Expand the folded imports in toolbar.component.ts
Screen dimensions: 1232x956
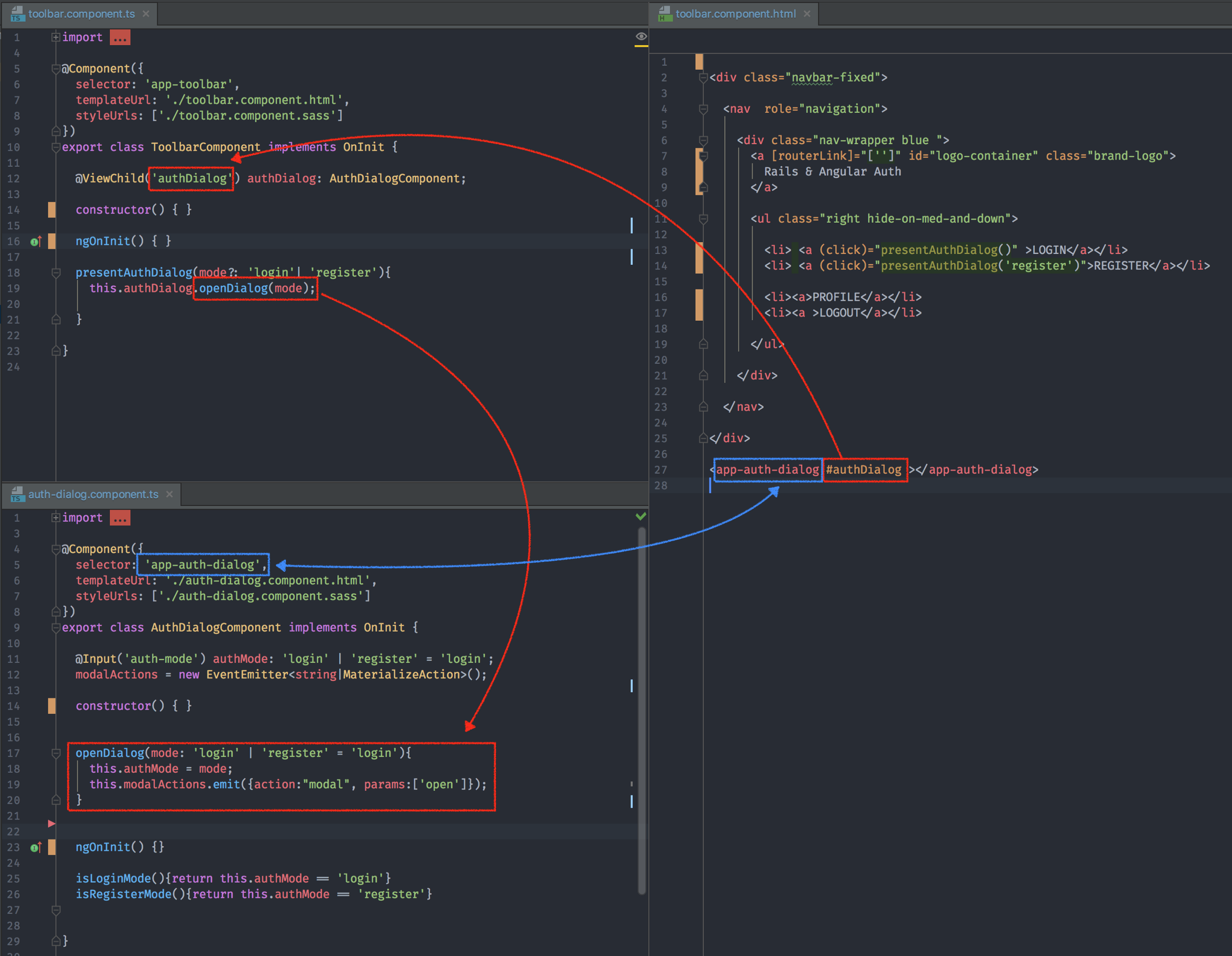[x=55, y=37]
